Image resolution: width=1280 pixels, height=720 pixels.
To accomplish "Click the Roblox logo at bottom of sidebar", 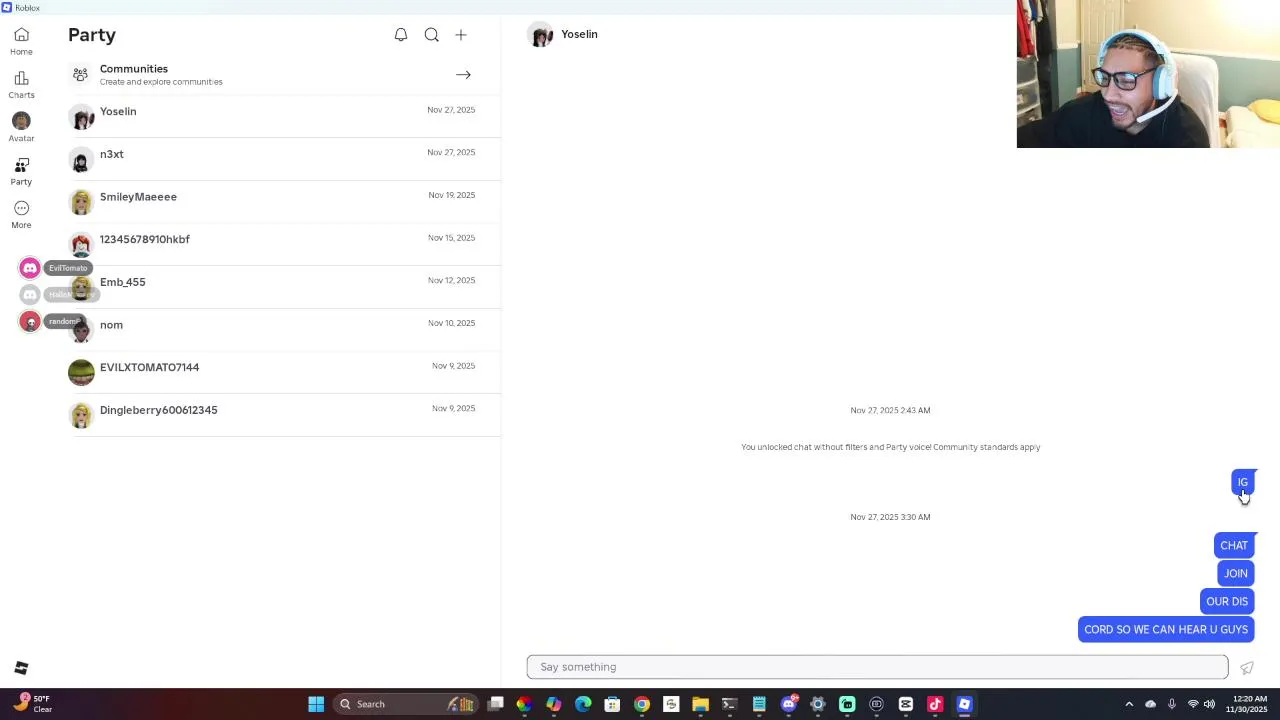I will [x=21, y=668].
